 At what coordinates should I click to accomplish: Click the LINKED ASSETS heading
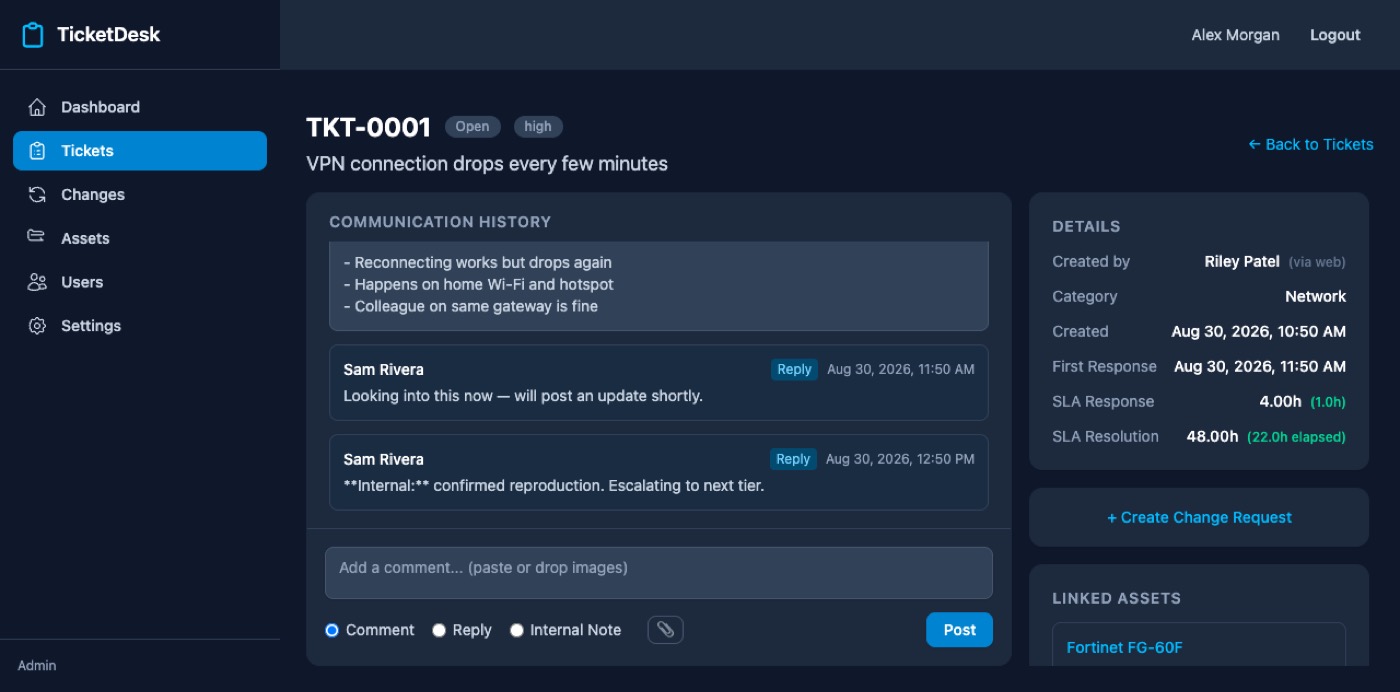1116,598
